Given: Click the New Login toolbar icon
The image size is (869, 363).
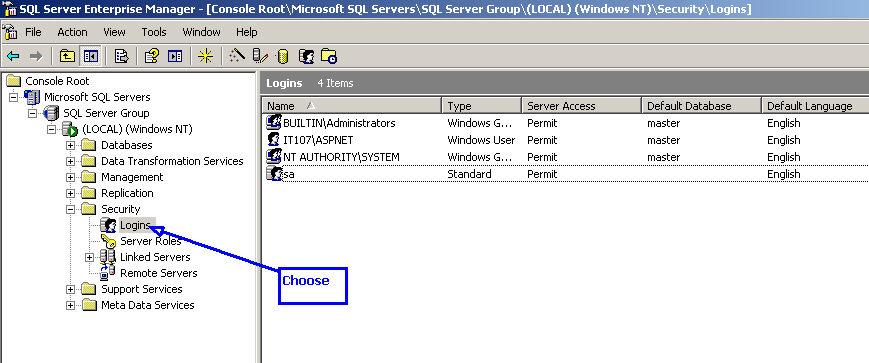Looking at the screenshot, I should coord(306,56).
